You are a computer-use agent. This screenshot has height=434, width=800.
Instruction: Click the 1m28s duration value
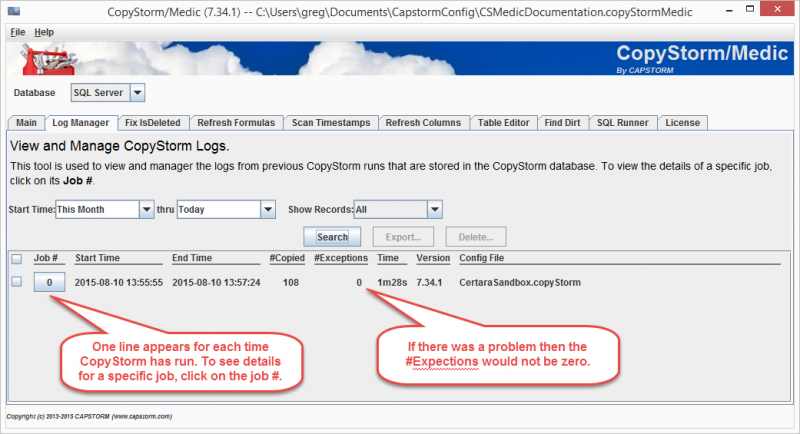392,283
